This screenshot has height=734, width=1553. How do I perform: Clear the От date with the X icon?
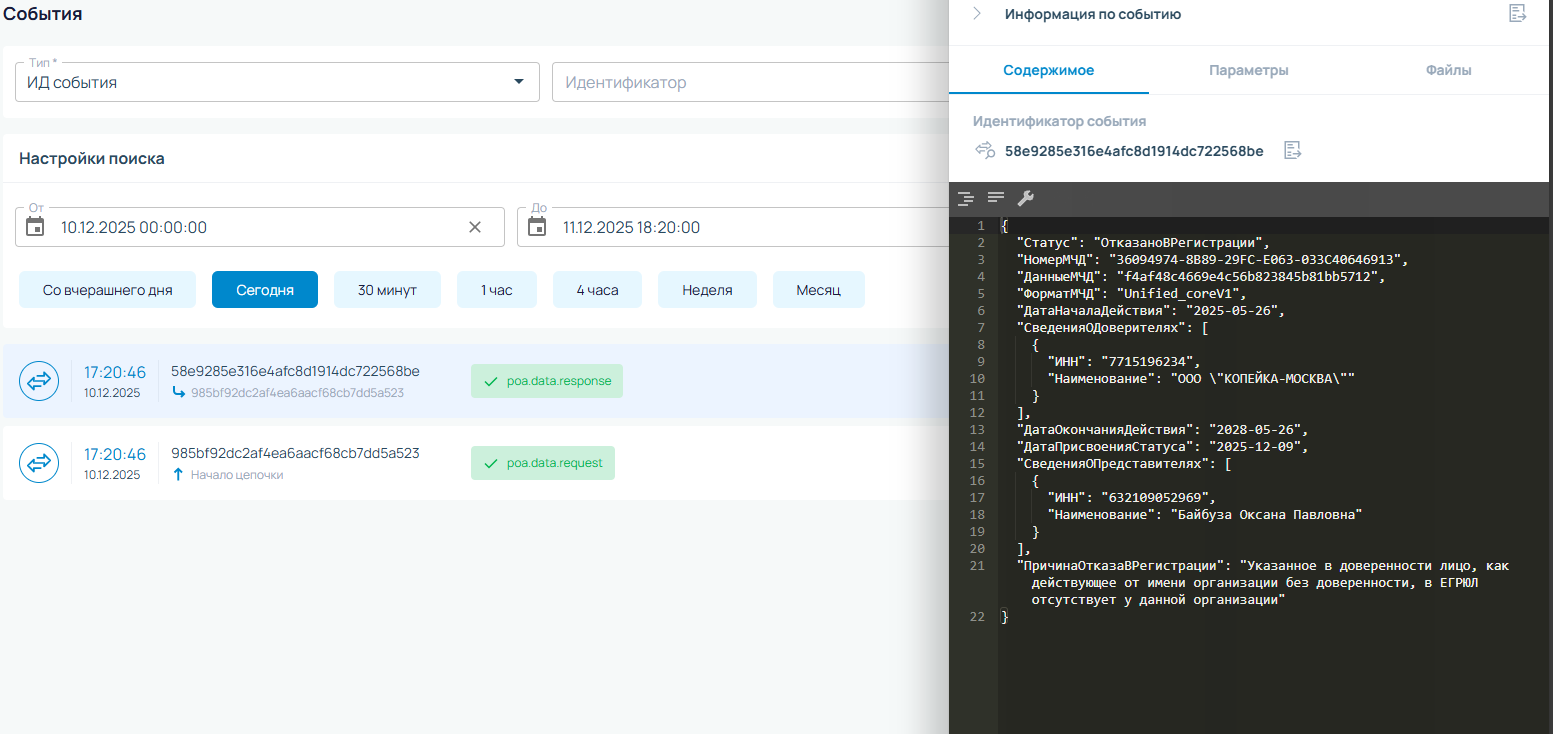(x=475, y=227)
